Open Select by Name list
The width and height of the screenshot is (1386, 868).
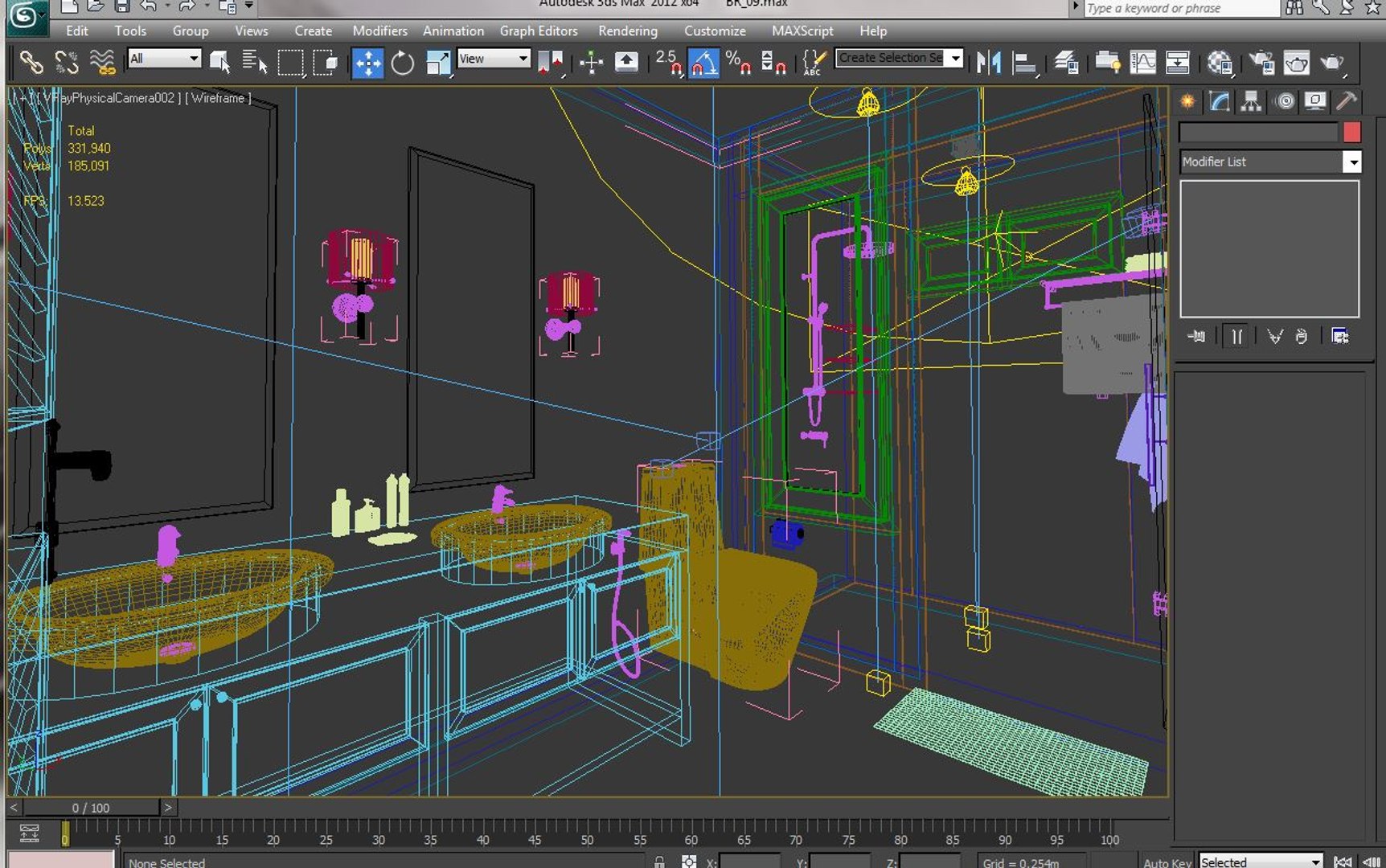point(255,62)
